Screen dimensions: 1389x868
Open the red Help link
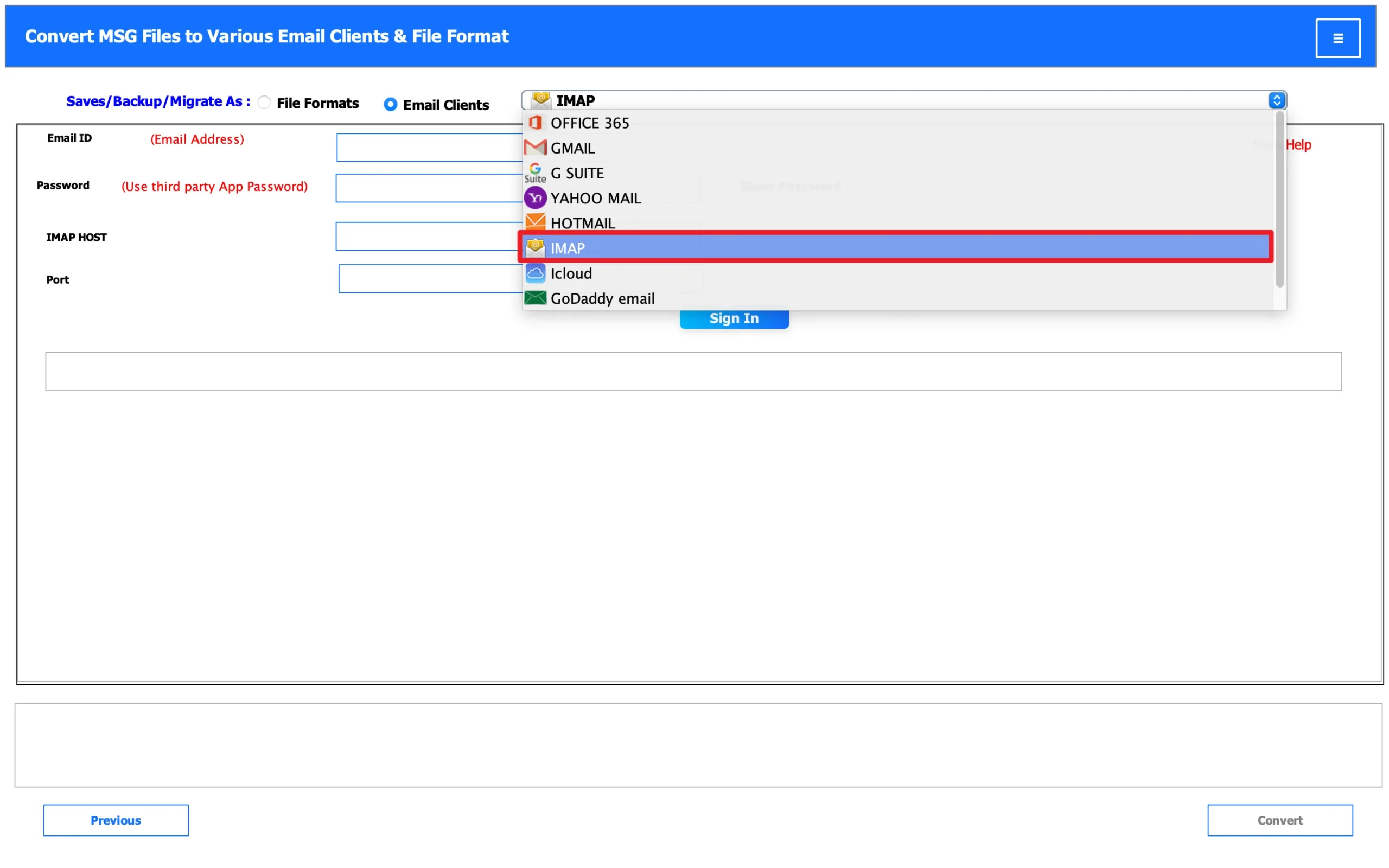coord(1298,145)
